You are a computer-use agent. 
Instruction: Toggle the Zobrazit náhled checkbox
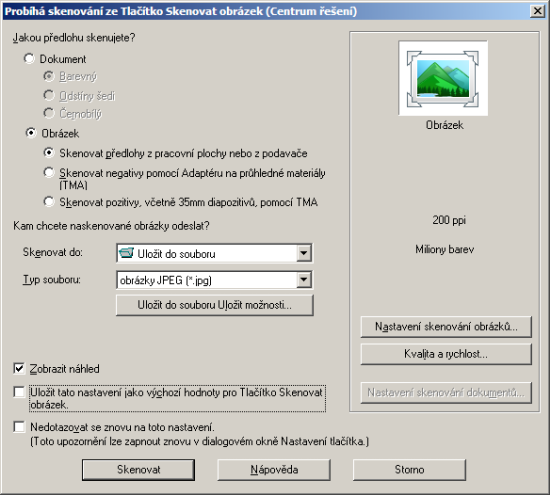(19, 368)
